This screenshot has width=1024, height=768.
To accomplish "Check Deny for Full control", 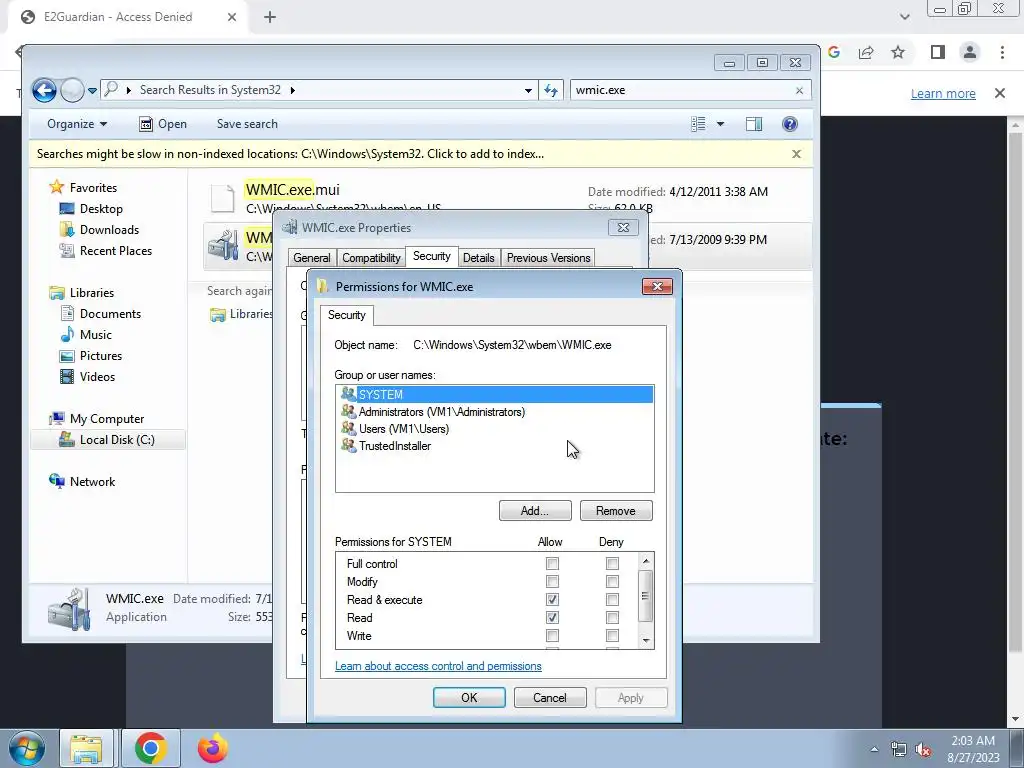I will pos(612,563).
